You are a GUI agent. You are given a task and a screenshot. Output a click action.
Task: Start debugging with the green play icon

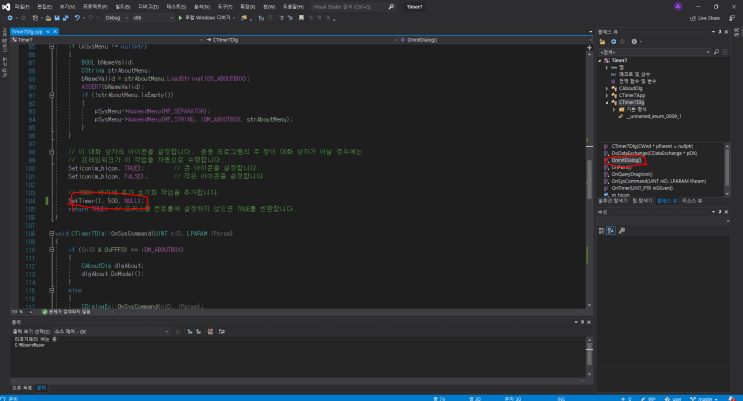click(x=180, y=18)
